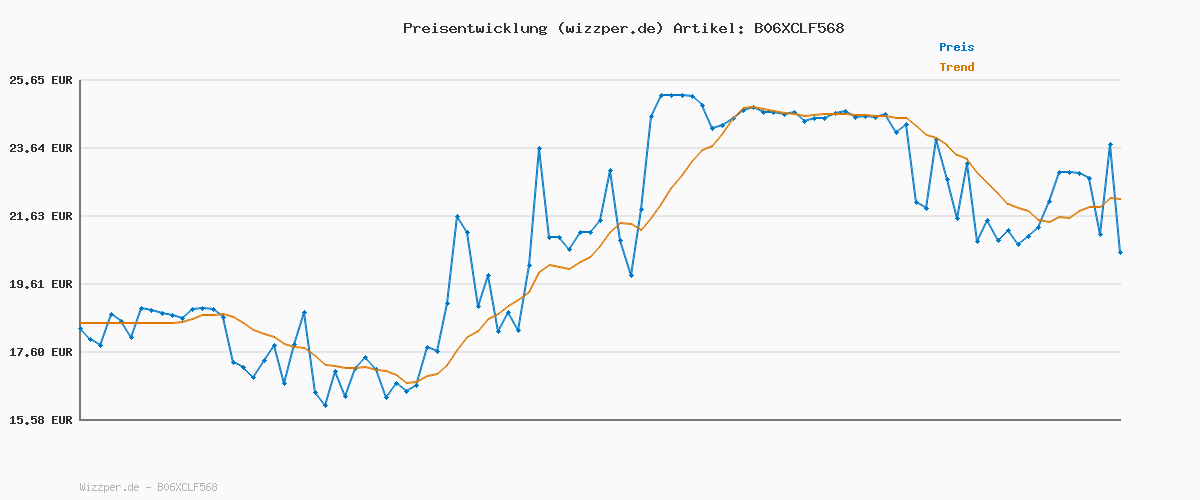Screen dimensions: 1200x500
Task: Select the first price data point
Action: coord(80,328)
